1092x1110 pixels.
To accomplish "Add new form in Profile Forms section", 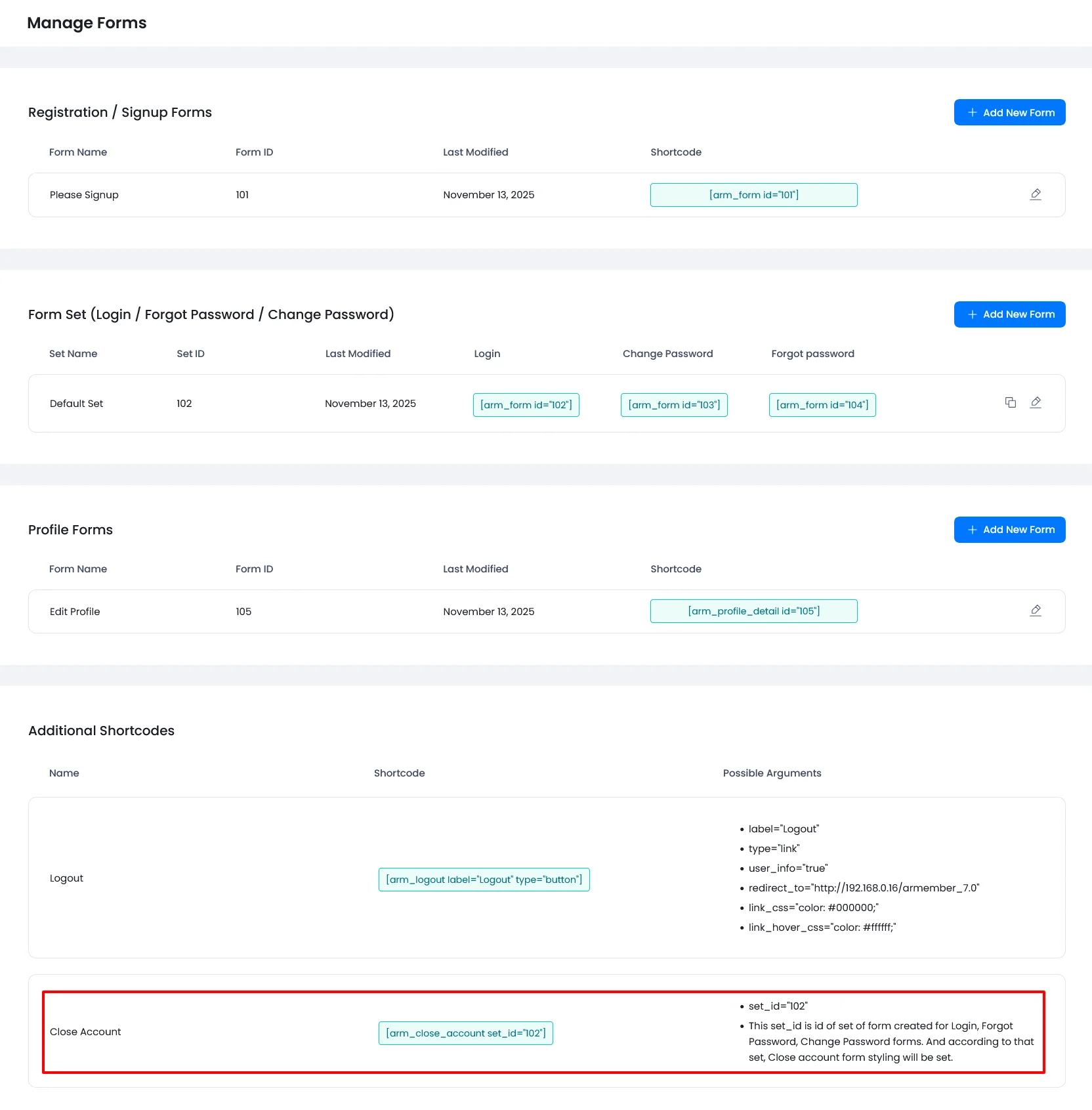I will (x=1009, y=530).
